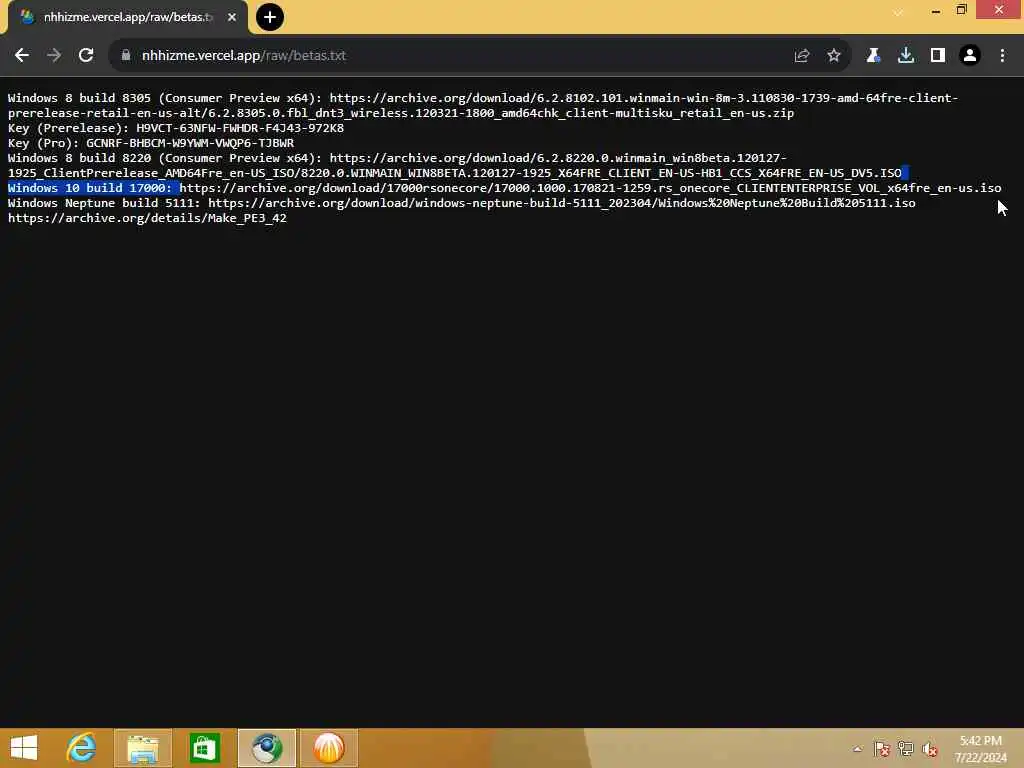Click the 6.2.8102.101 archive.org URL text
1024x768 pixels.
[644, 98]
